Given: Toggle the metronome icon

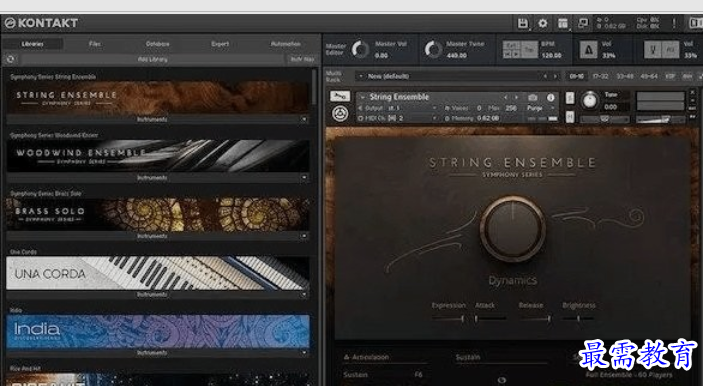Looking at the screenshot, I should coord(589,50).
